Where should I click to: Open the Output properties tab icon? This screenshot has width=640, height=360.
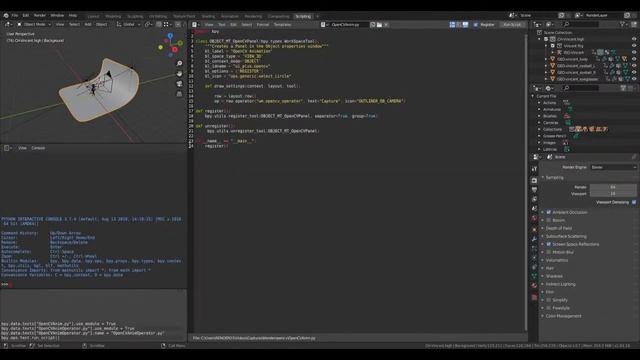point(534,190)
